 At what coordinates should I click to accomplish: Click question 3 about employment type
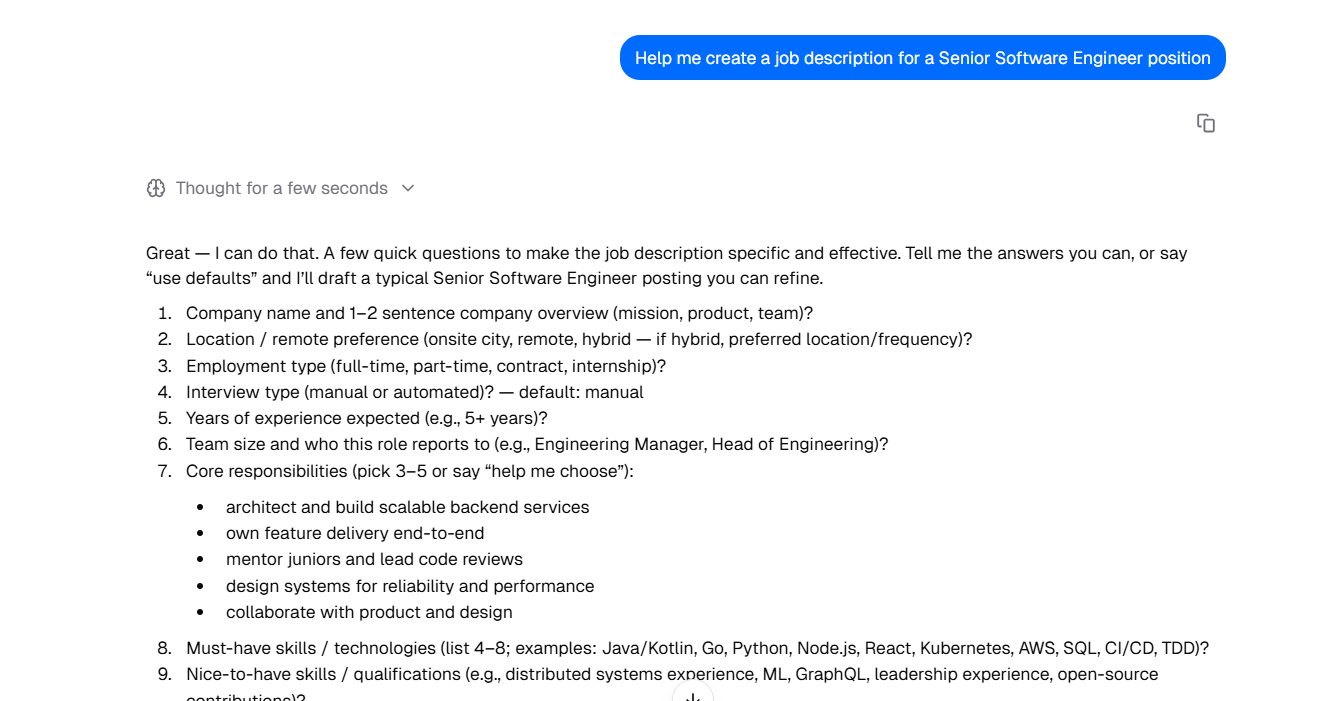[423, 365]
